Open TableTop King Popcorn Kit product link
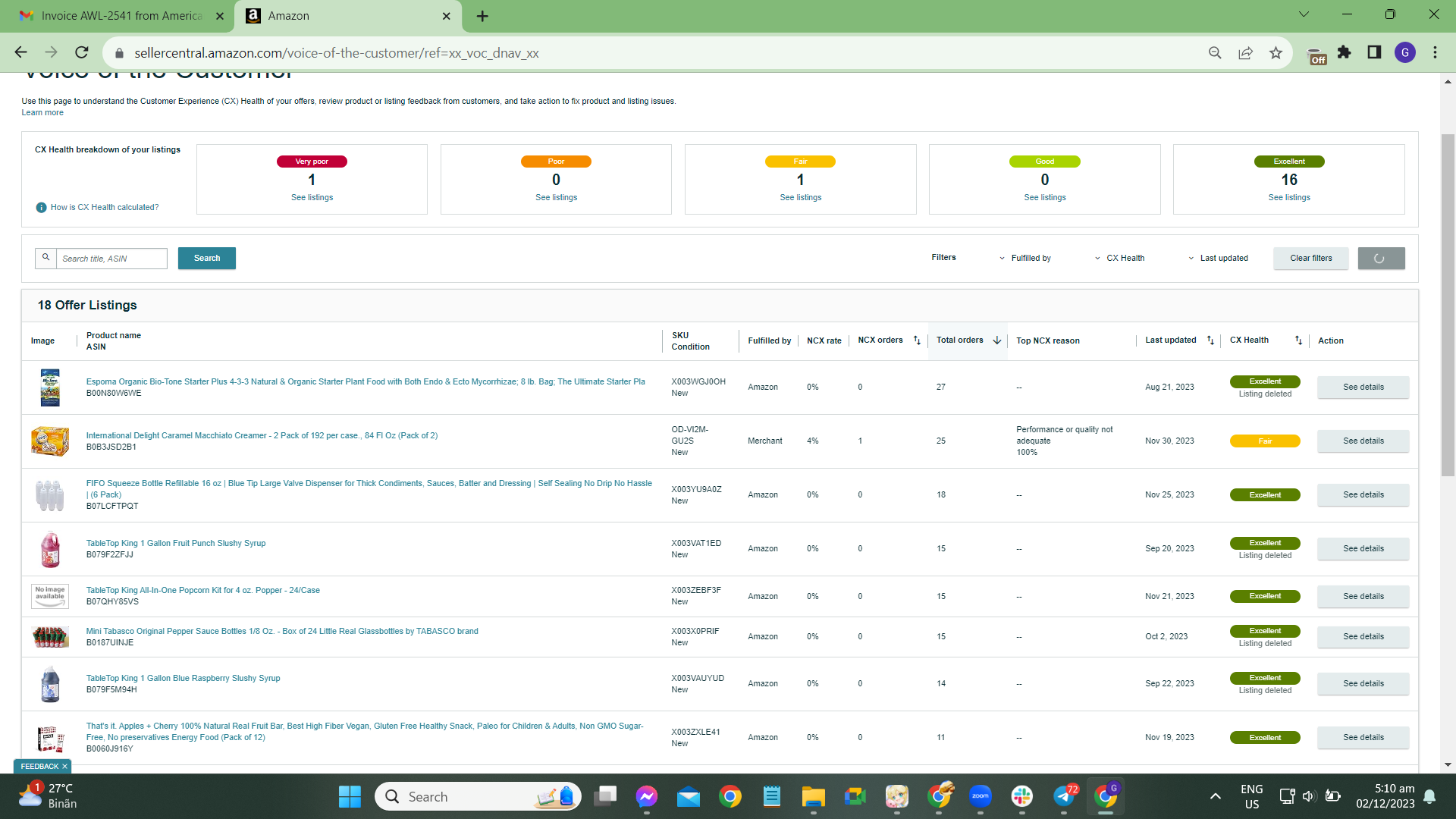The height and width of the screenshot is (819, 1456). (203, 591)
